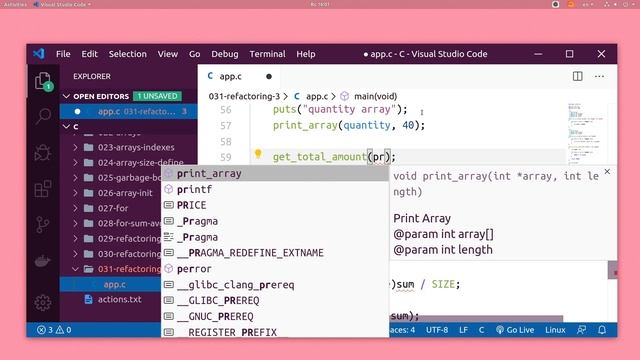Open the Docker view in activity bar
The width and height of the screenshot is (640, 360).
[43, 260]
